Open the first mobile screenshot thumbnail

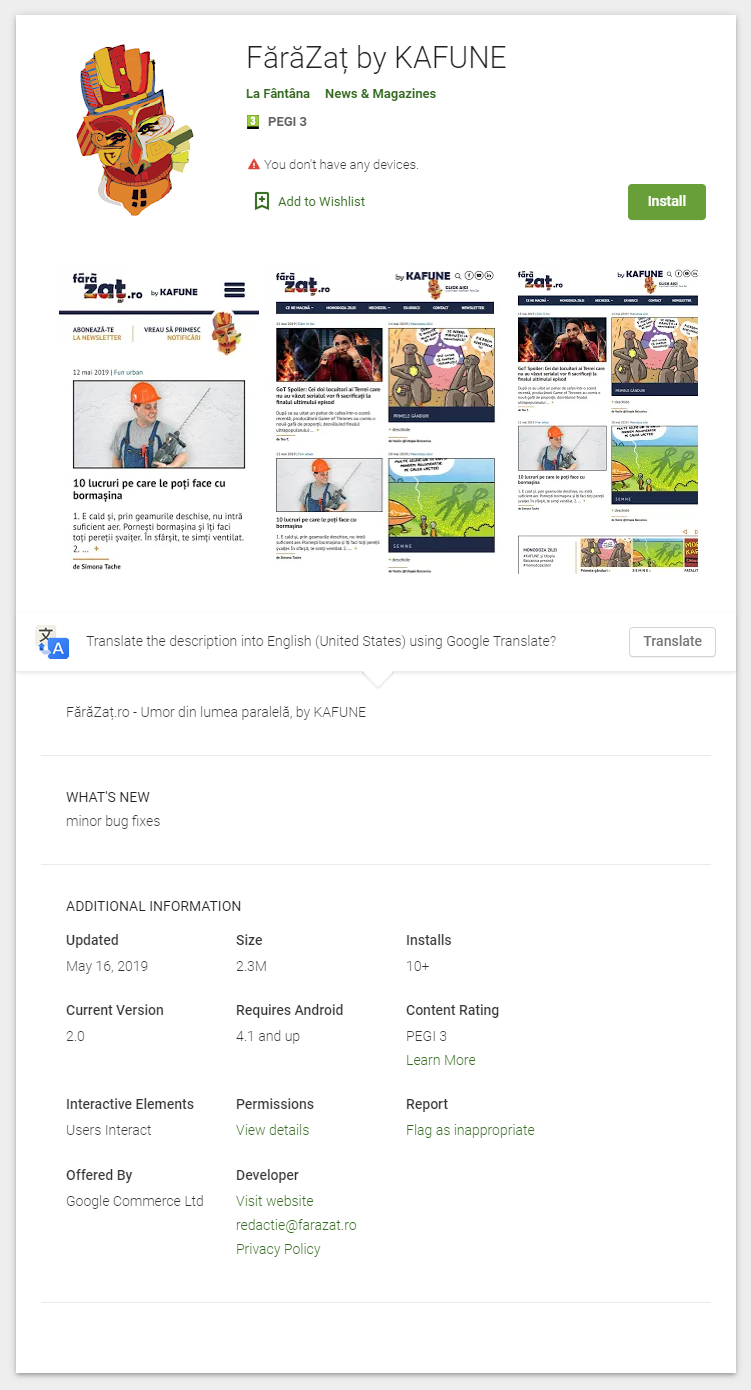point(159,420)
